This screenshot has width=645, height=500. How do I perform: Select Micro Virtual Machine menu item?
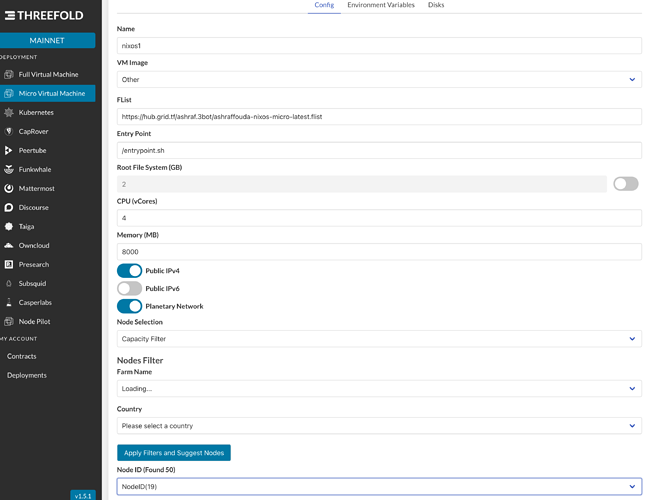click(x=47, y=93)
